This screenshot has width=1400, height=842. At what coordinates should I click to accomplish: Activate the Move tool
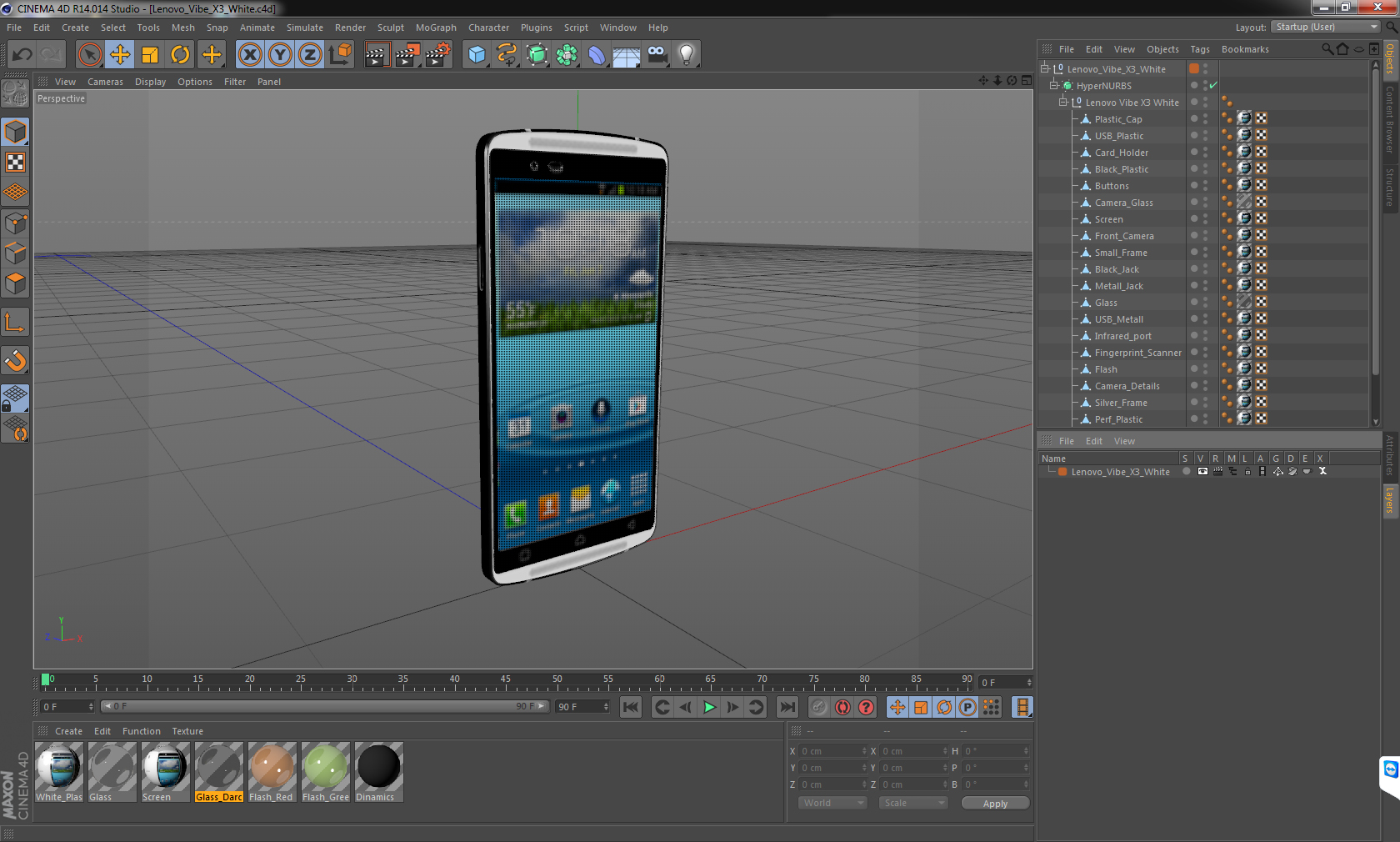click(120, 55)
